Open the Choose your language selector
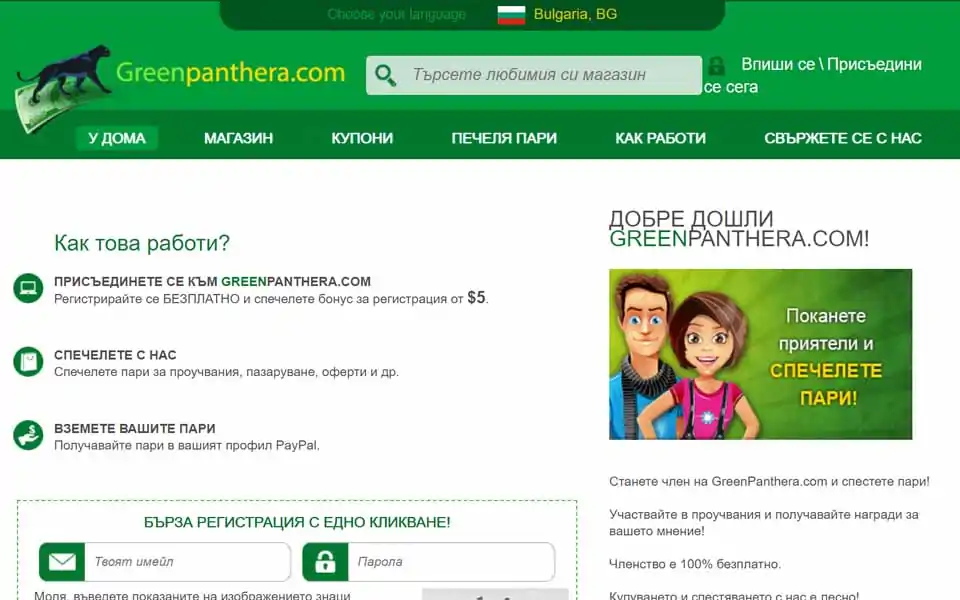 (x=396, y=14)
